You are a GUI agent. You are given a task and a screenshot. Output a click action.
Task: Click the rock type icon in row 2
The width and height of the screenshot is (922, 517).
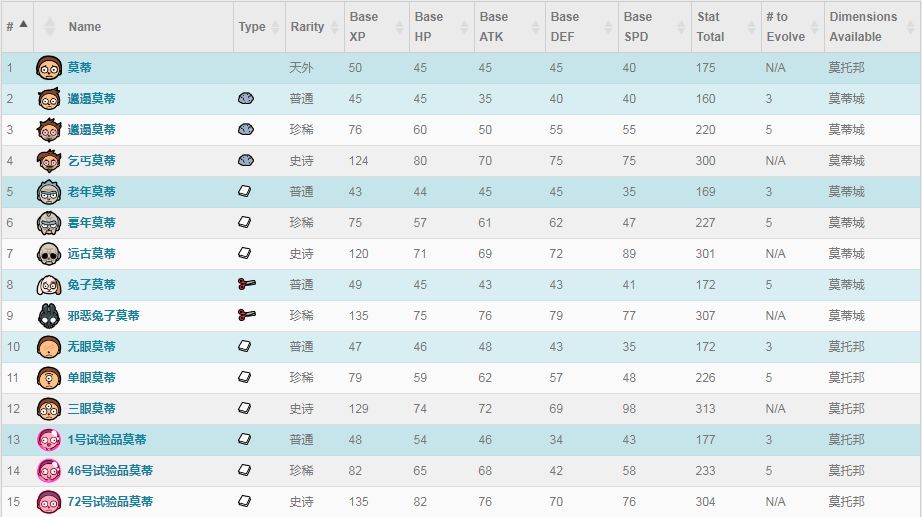pyautogui.click(x=246, y=98)
